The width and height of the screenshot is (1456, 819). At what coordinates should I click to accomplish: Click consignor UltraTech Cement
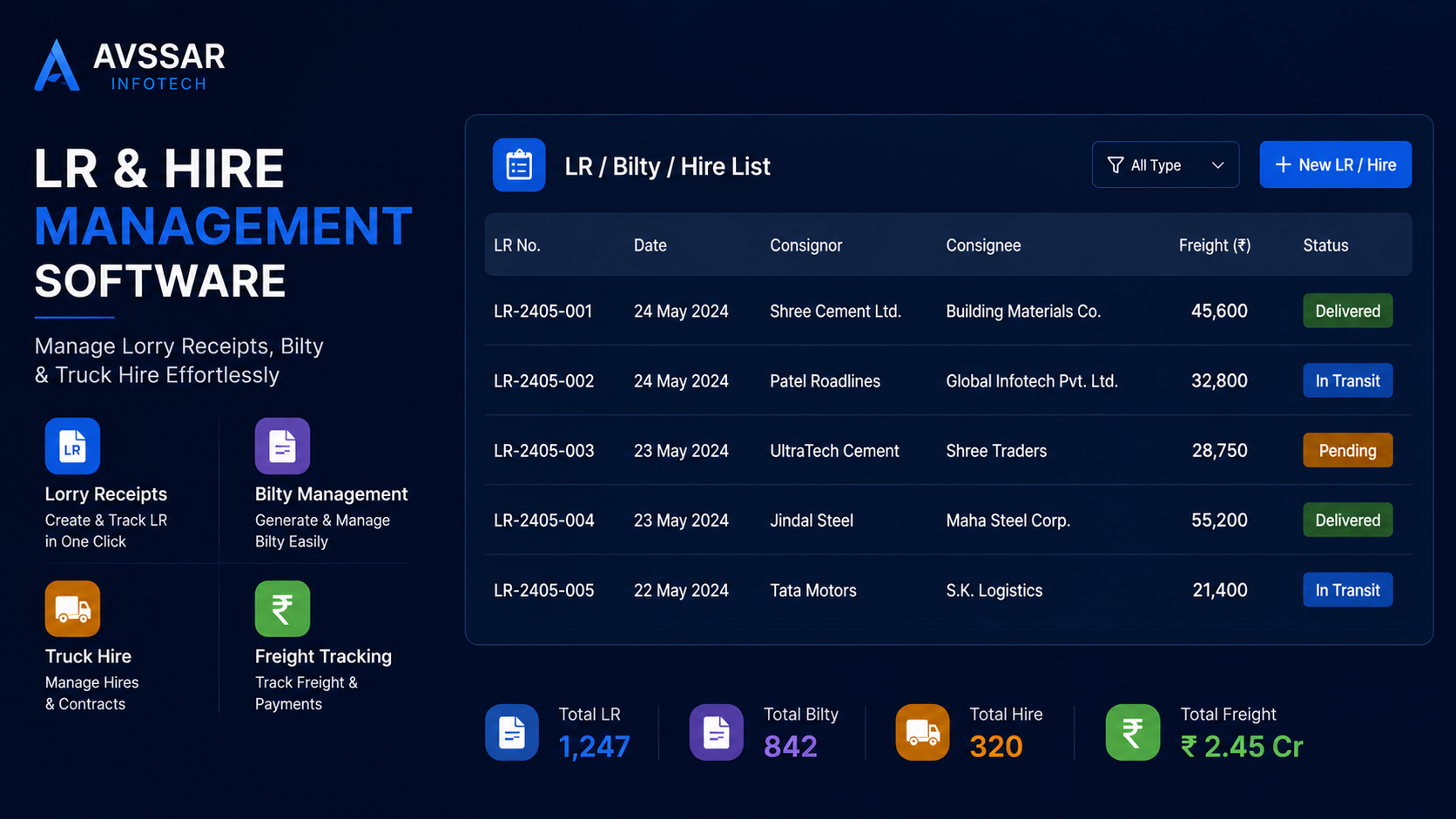point(834,450)
